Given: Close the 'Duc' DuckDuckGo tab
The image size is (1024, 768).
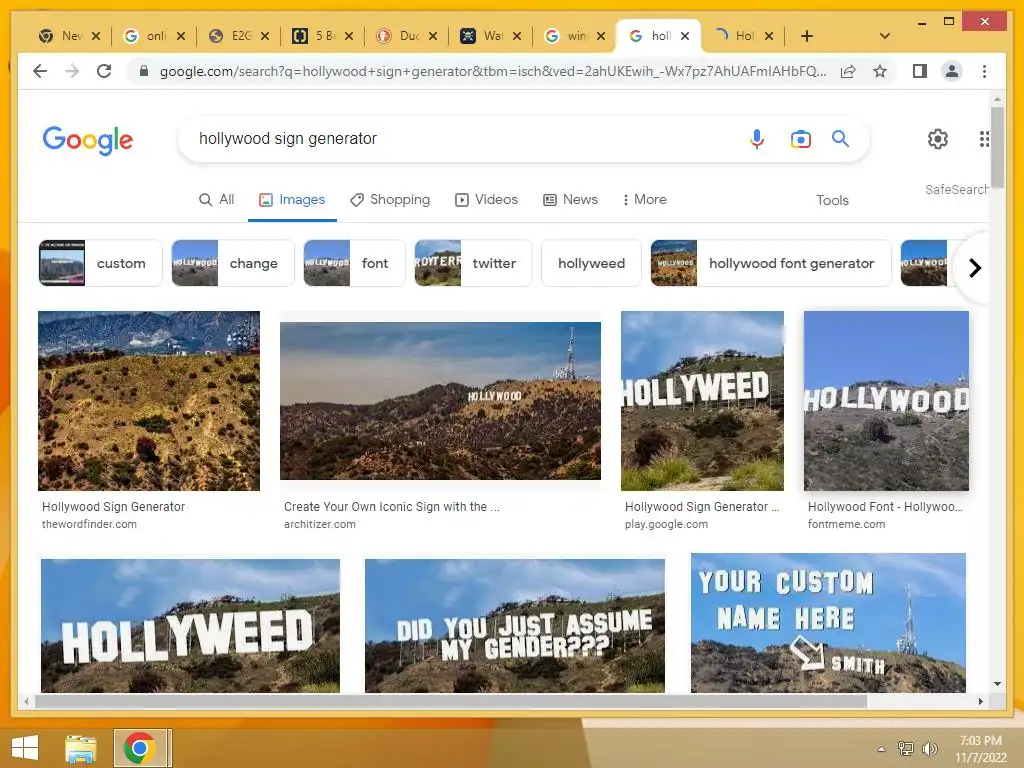Looking at the screenshot, I should (432, 36).
